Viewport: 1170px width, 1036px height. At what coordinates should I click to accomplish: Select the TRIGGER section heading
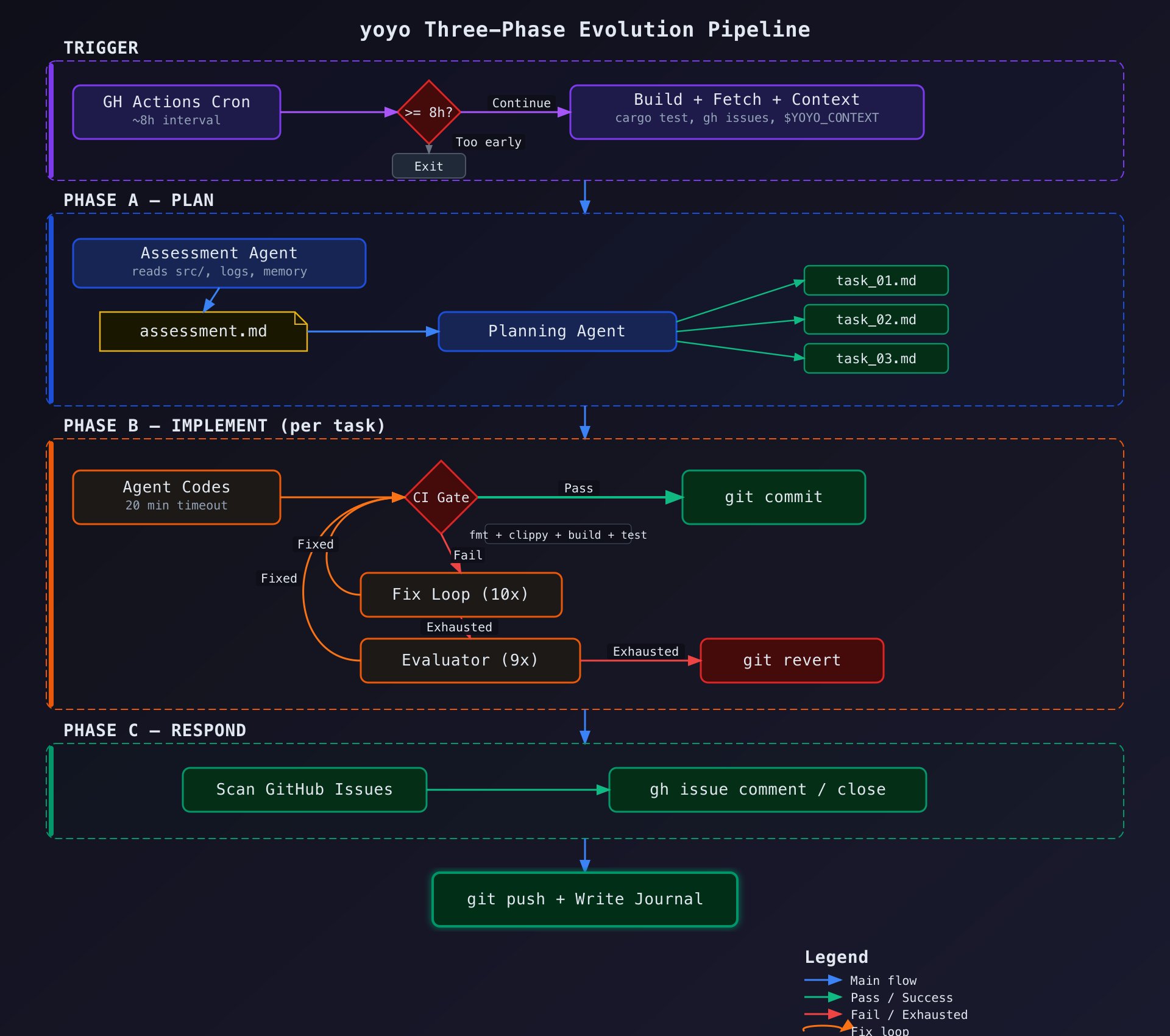(101, 48)
